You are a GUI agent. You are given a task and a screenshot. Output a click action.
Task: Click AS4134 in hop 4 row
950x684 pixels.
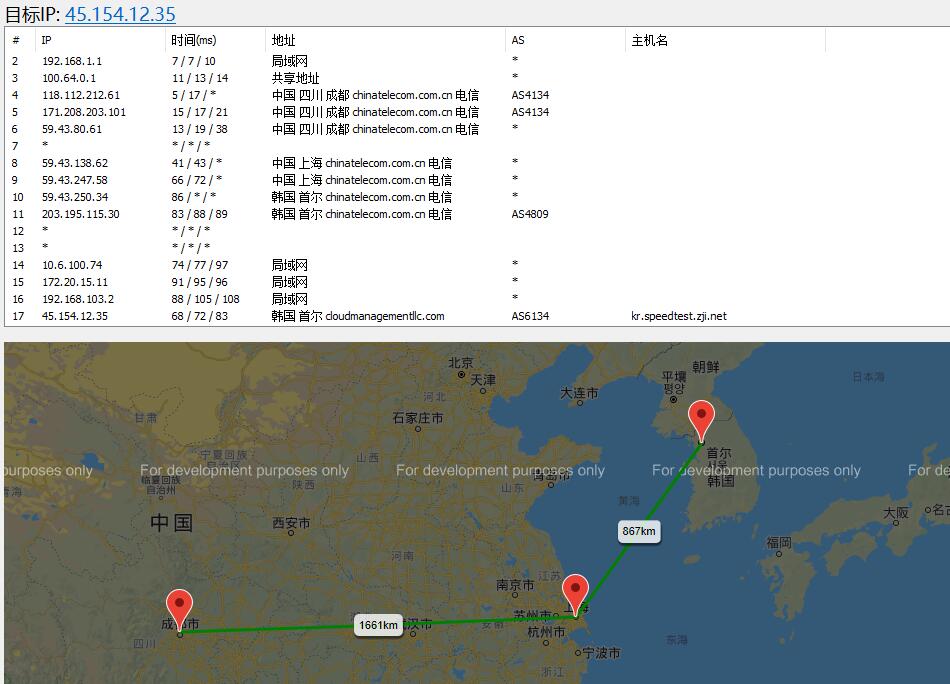(530, 95)
